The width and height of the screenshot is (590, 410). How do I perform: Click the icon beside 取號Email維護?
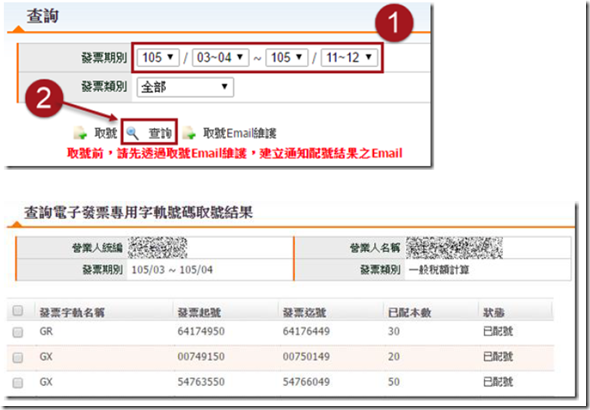click(189, 133)
